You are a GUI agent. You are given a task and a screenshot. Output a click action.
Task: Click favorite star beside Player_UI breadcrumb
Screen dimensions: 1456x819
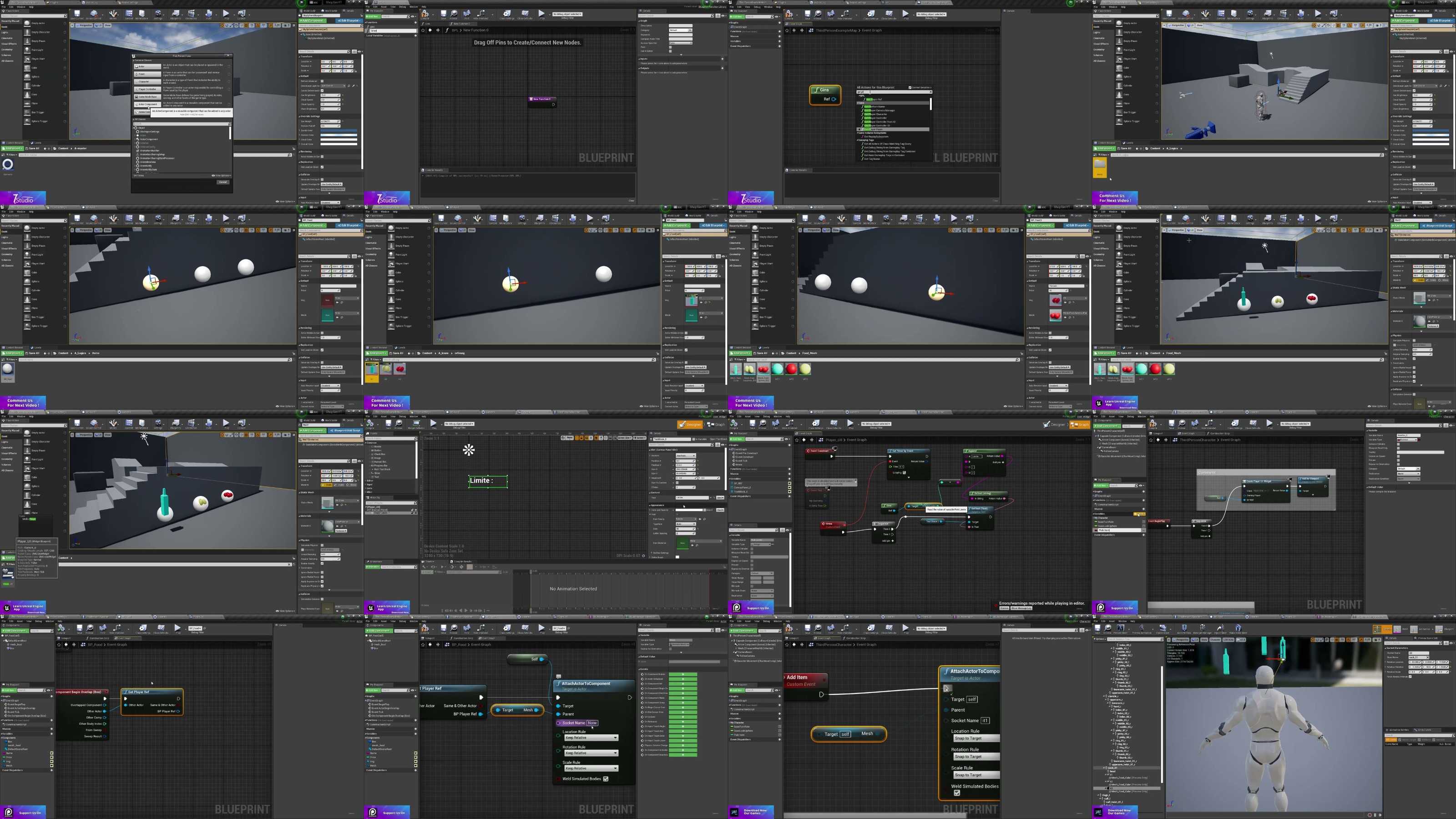[797, 440]
